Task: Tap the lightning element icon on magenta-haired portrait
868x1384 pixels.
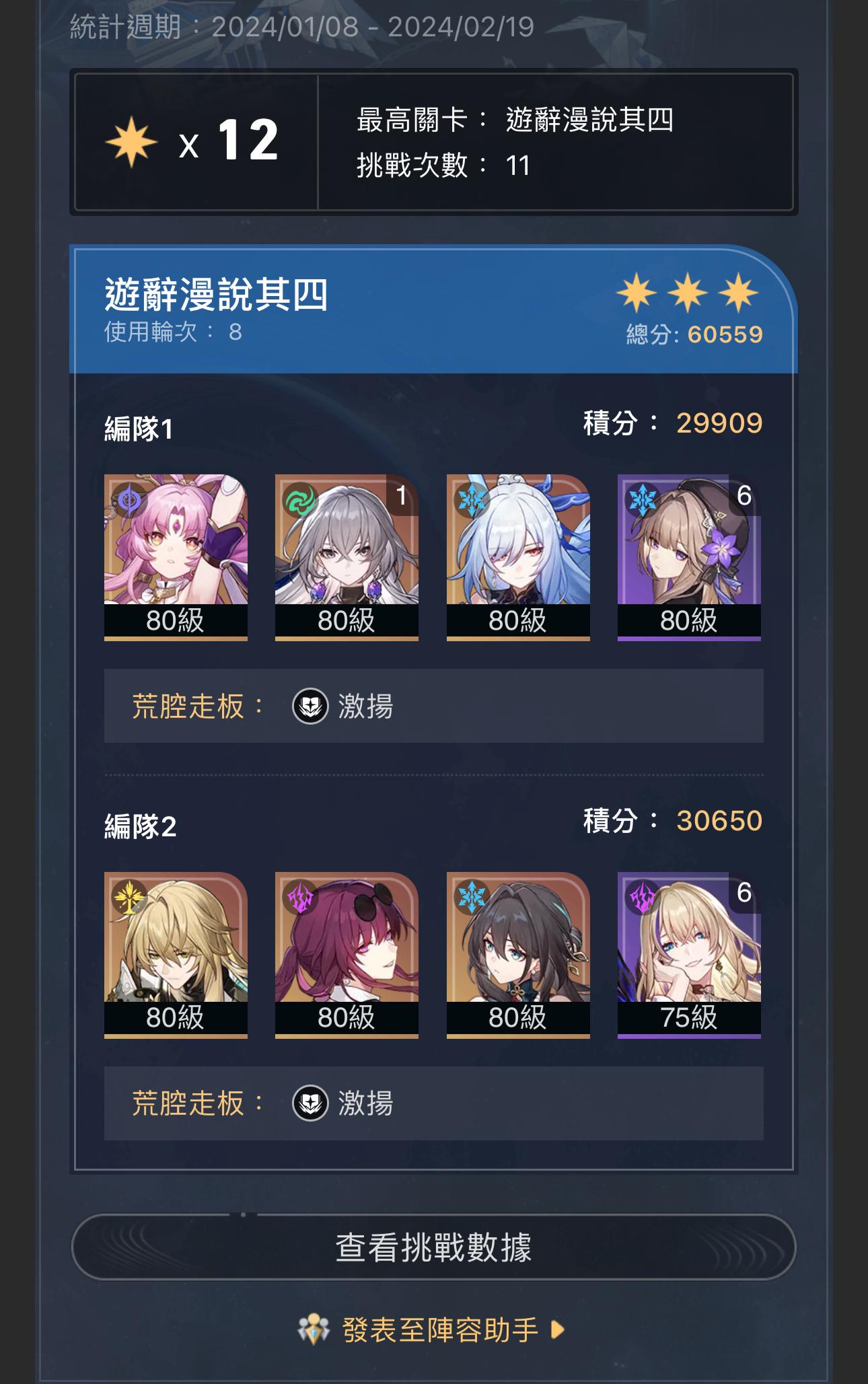Action: [x=300, y=897]
